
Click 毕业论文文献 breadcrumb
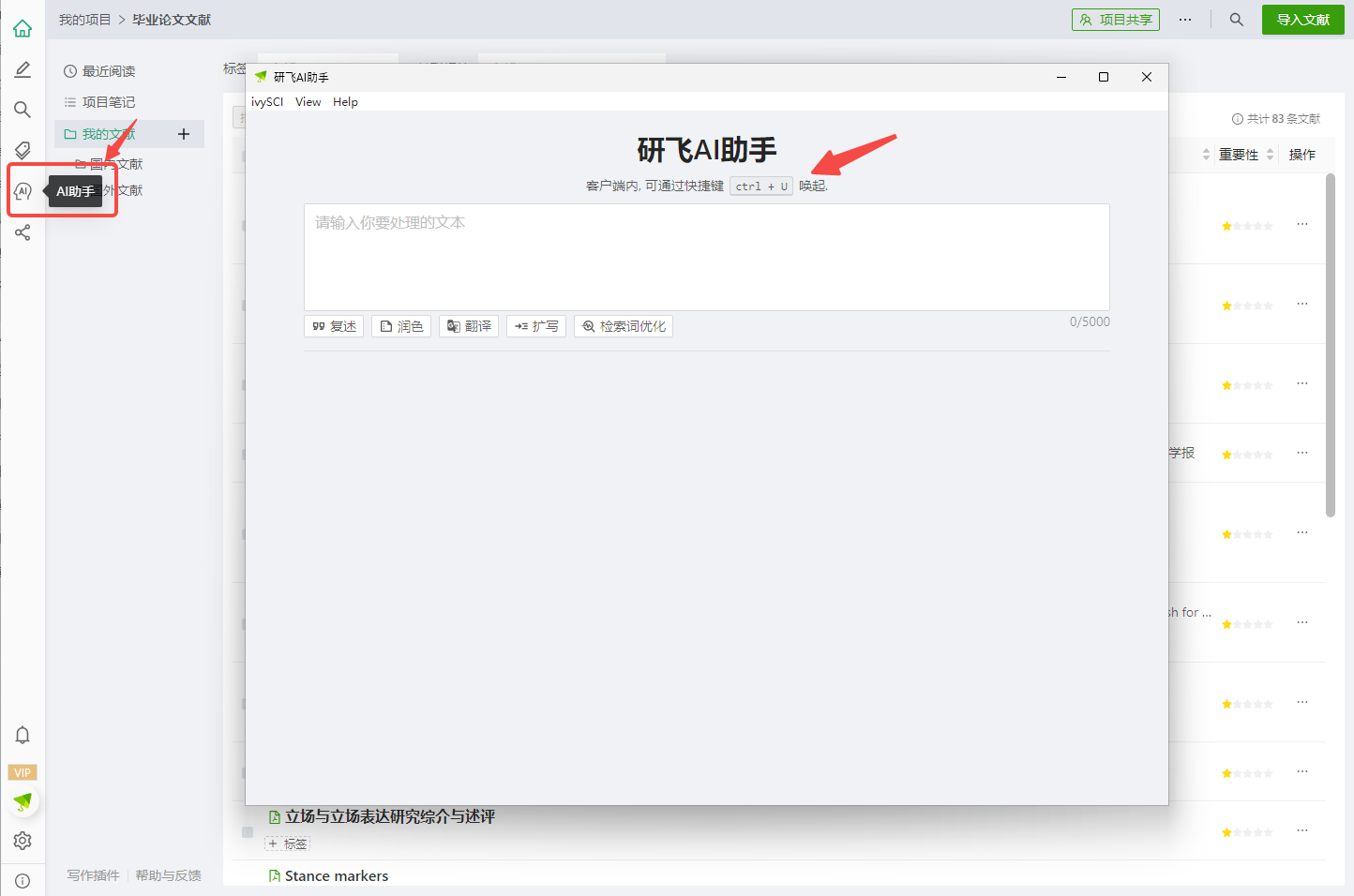[172, 20]
